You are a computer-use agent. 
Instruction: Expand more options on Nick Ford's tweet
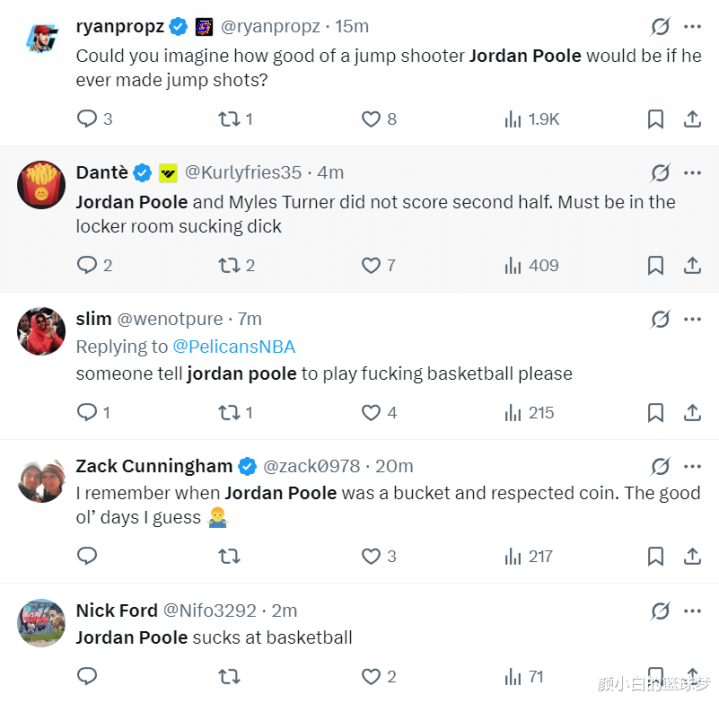692,610
